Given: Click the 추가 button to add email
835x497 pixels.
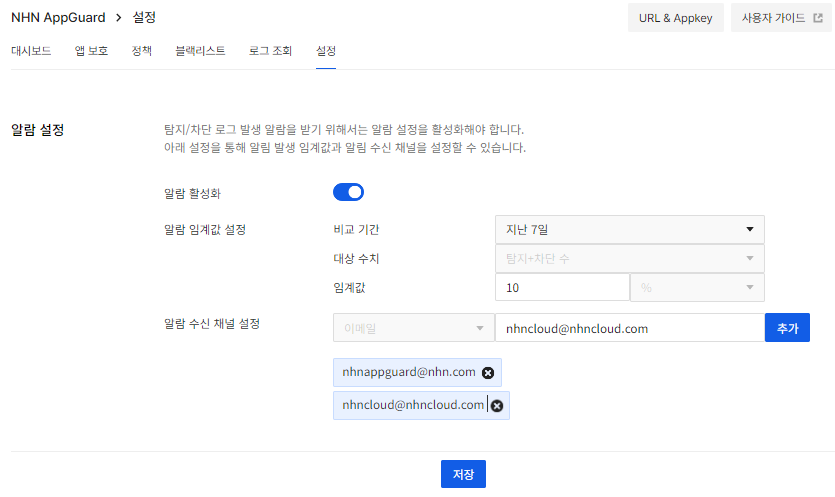Looking at the screenshot, I should tap(787, 328).
